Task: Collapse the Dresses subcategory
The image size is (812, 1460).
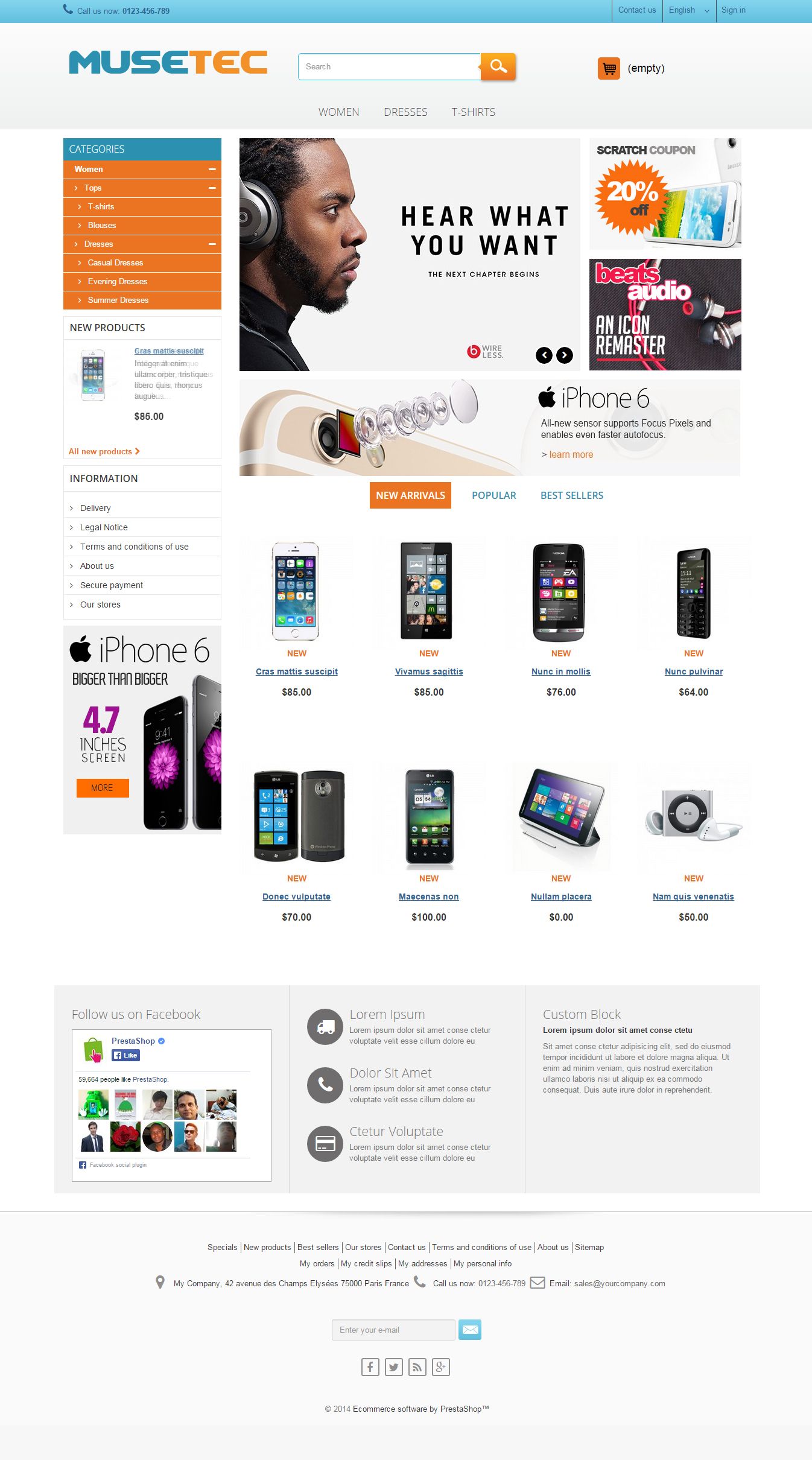Action: 212,244
